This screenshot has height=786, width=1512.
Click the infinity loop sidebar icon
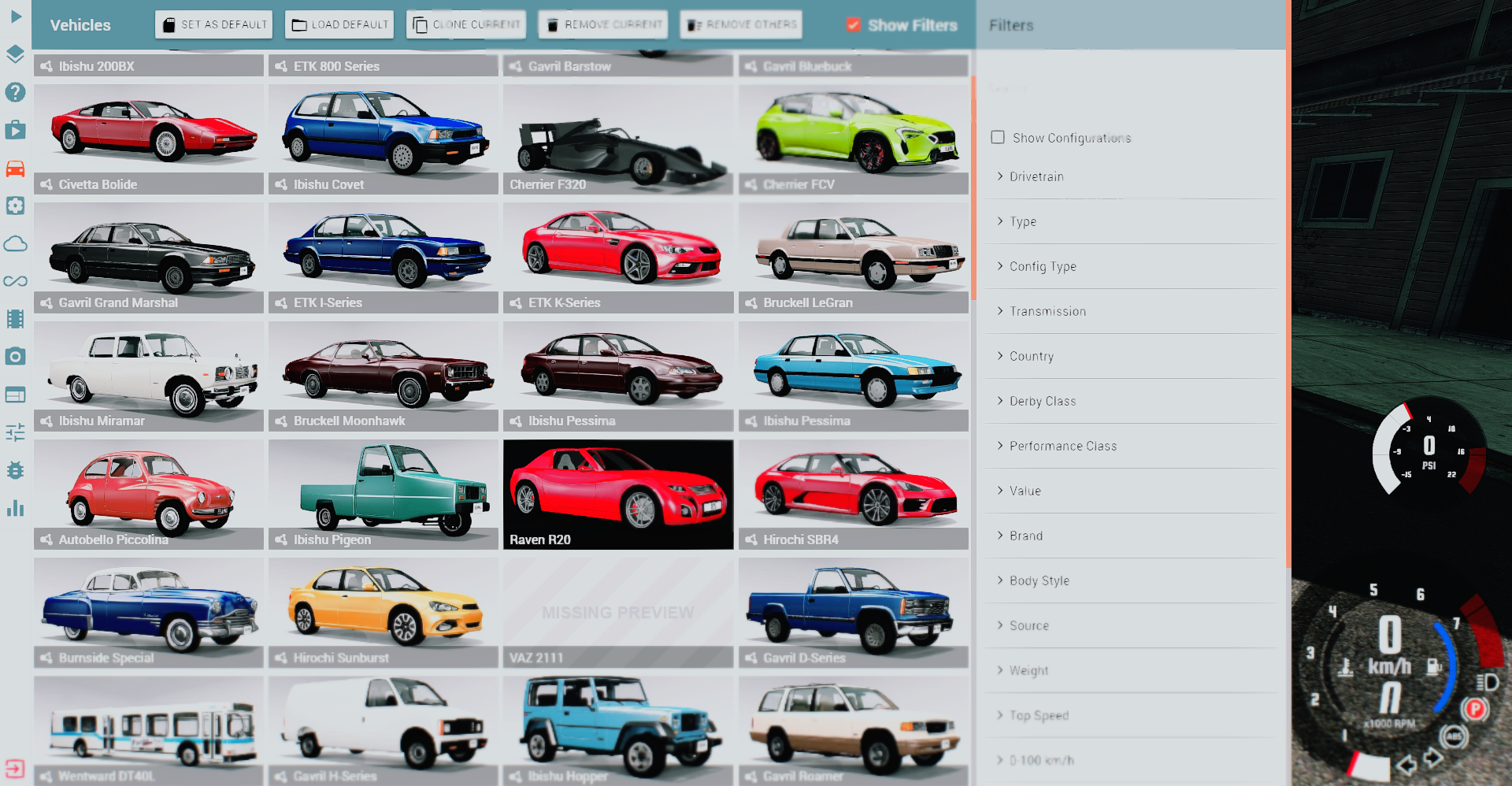16,281
